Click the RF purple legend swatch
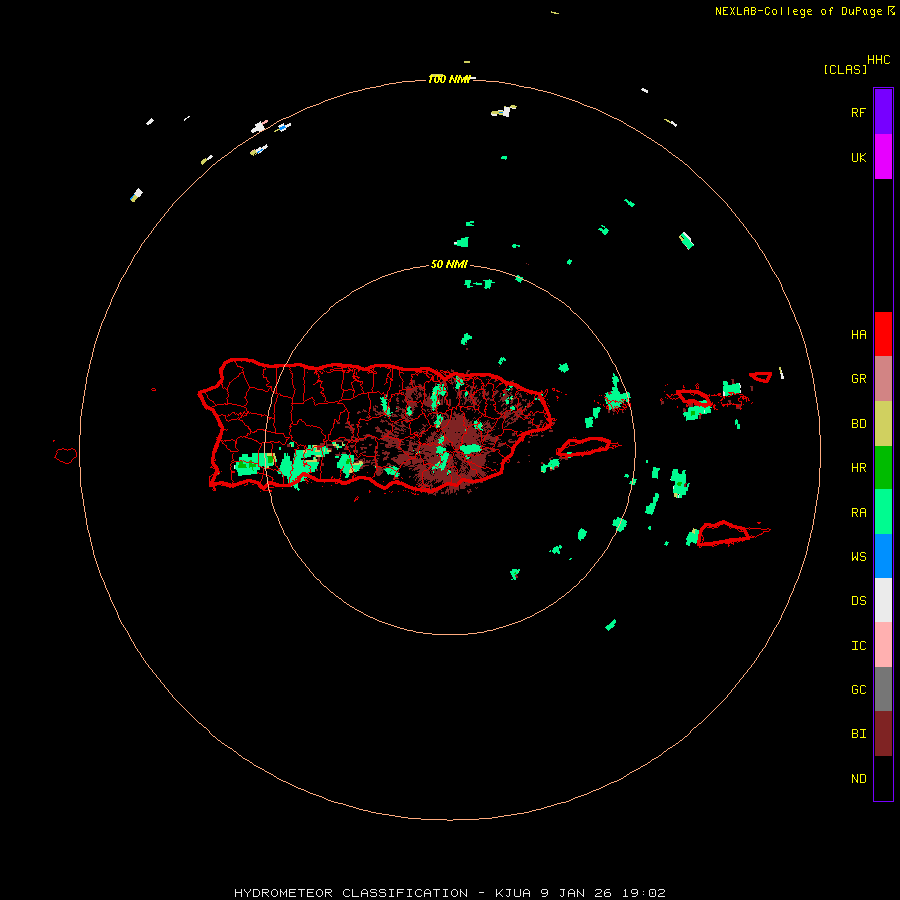This screenshot has width=900, height=900. pos(883,112)
